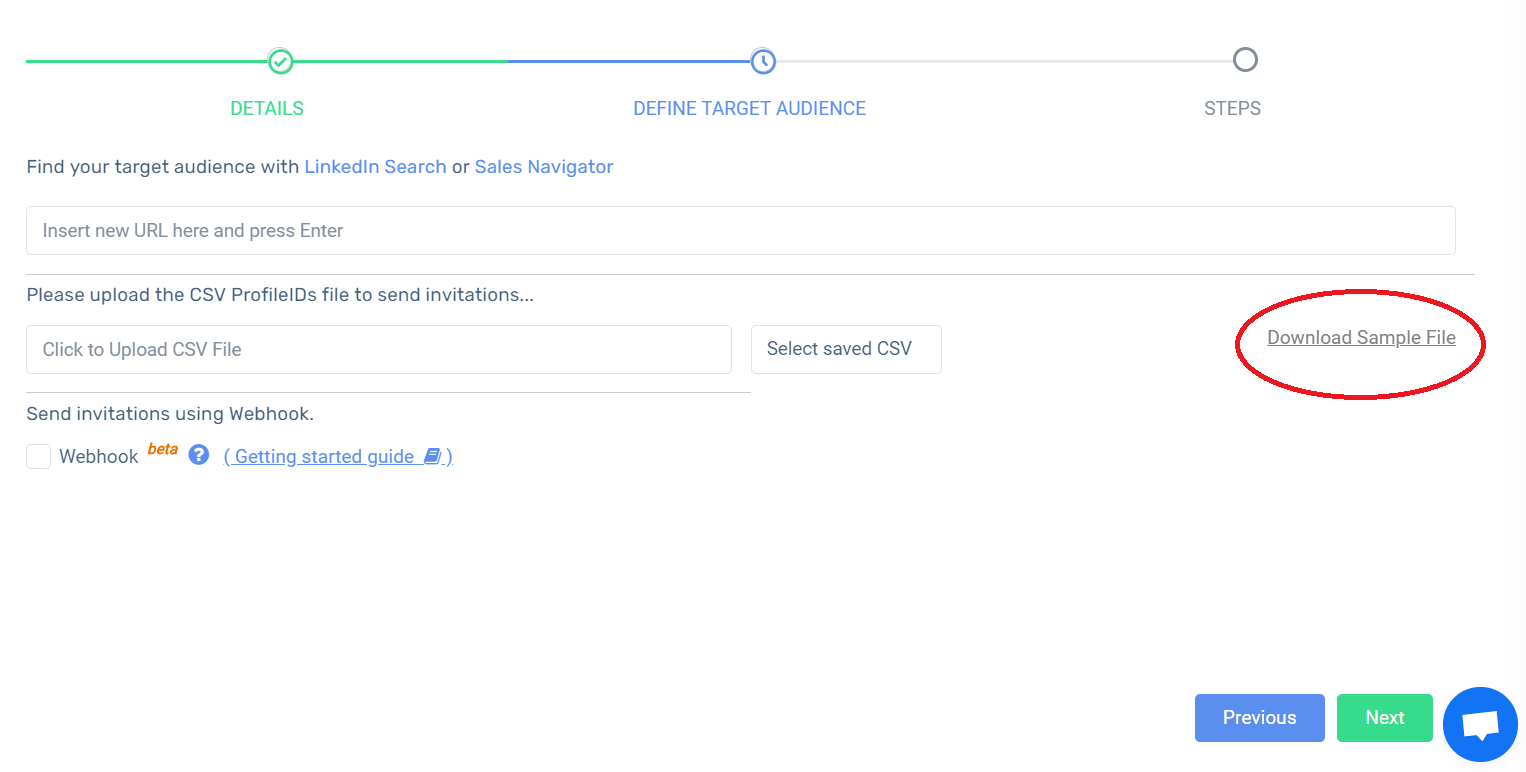
Task: Click the green completed progress line segment
Action: pyautogui.click(x=267, y=61)
